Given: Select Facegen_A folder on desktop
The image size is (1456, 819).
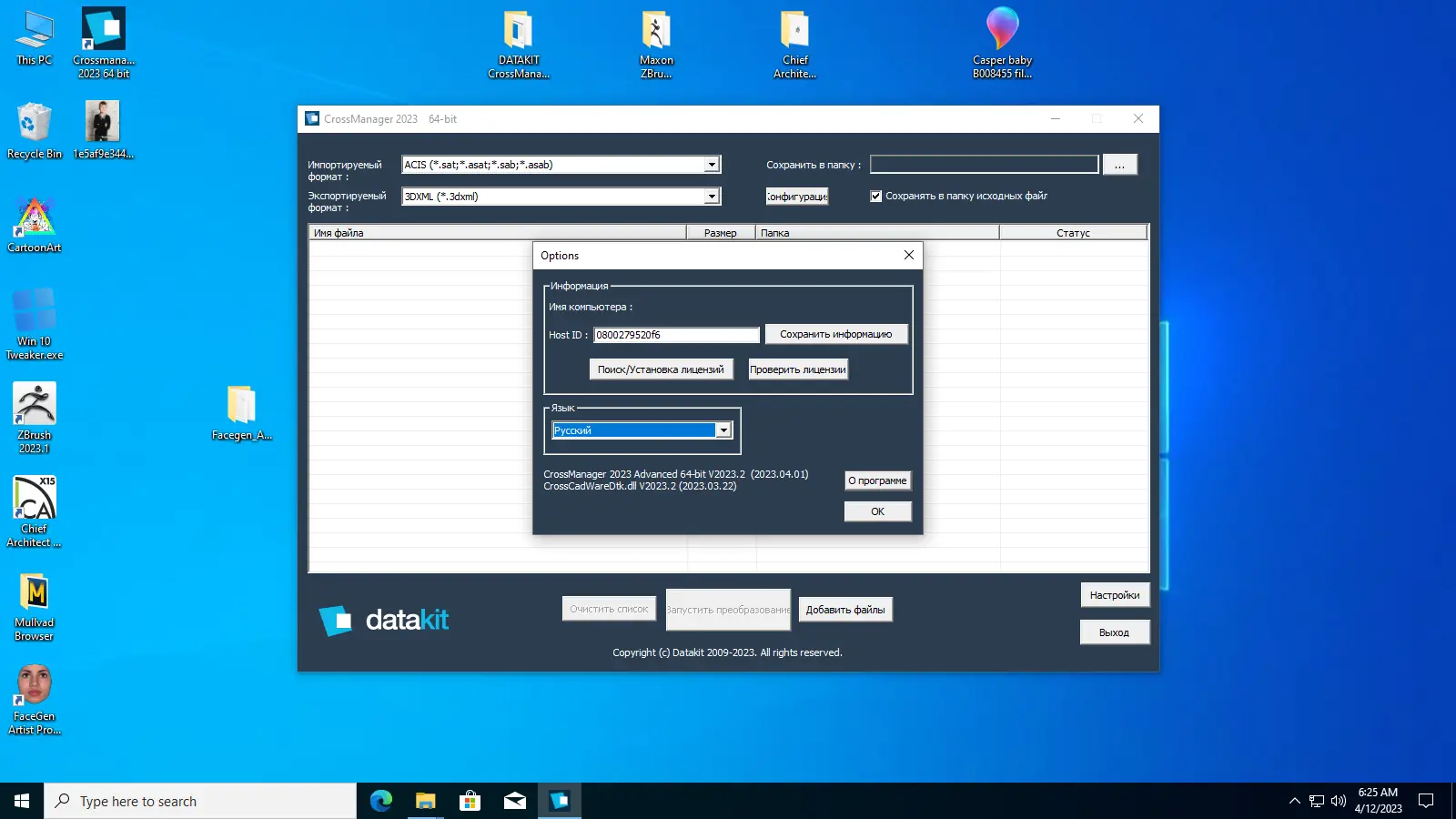Looking at the screenshot, I should pyautogui.click(x=242, y=412).
